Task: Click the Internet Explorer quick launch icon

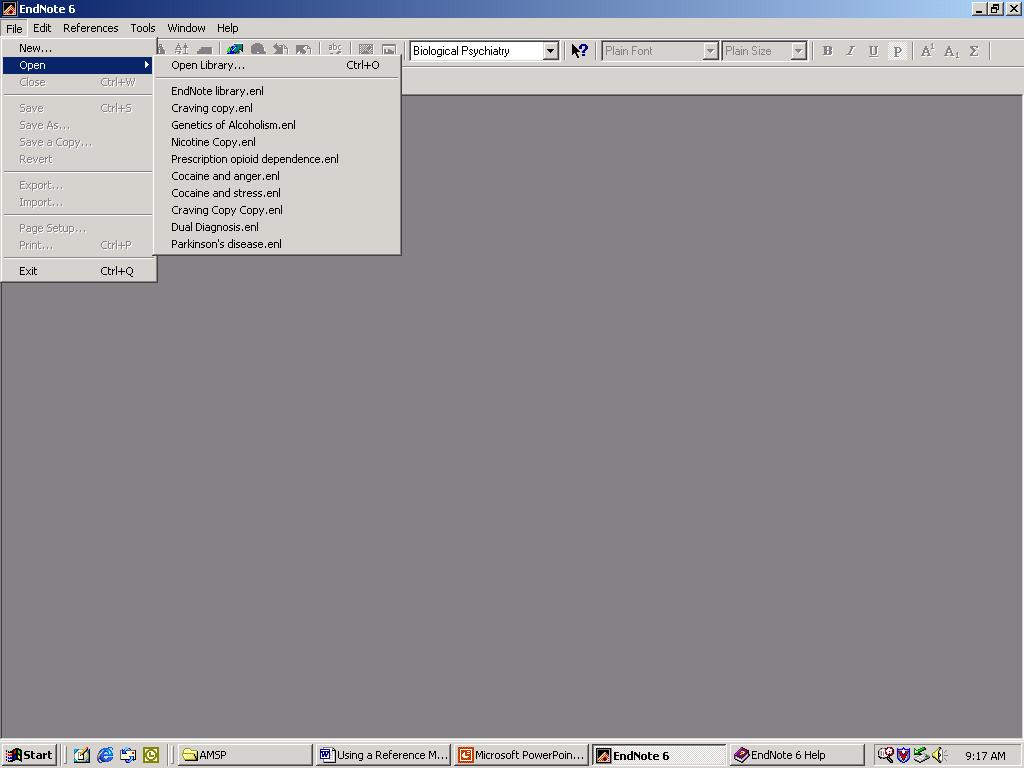Action: 105,755
